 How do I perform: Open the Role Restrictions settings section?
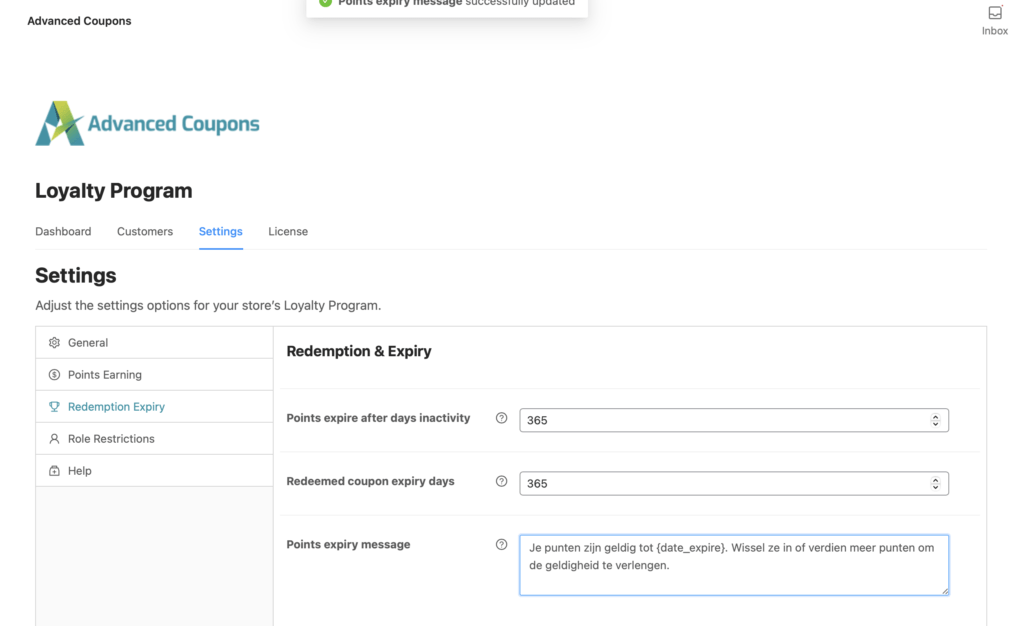111,439
